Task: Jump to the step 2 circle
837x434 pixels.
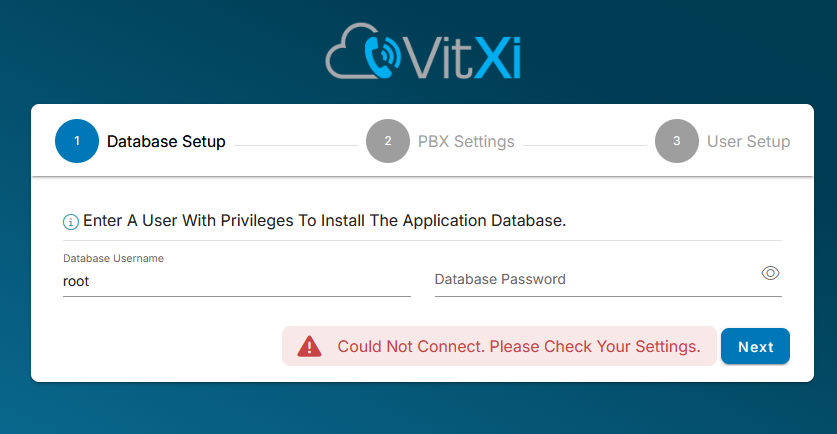Action: (x=388, y=141)
